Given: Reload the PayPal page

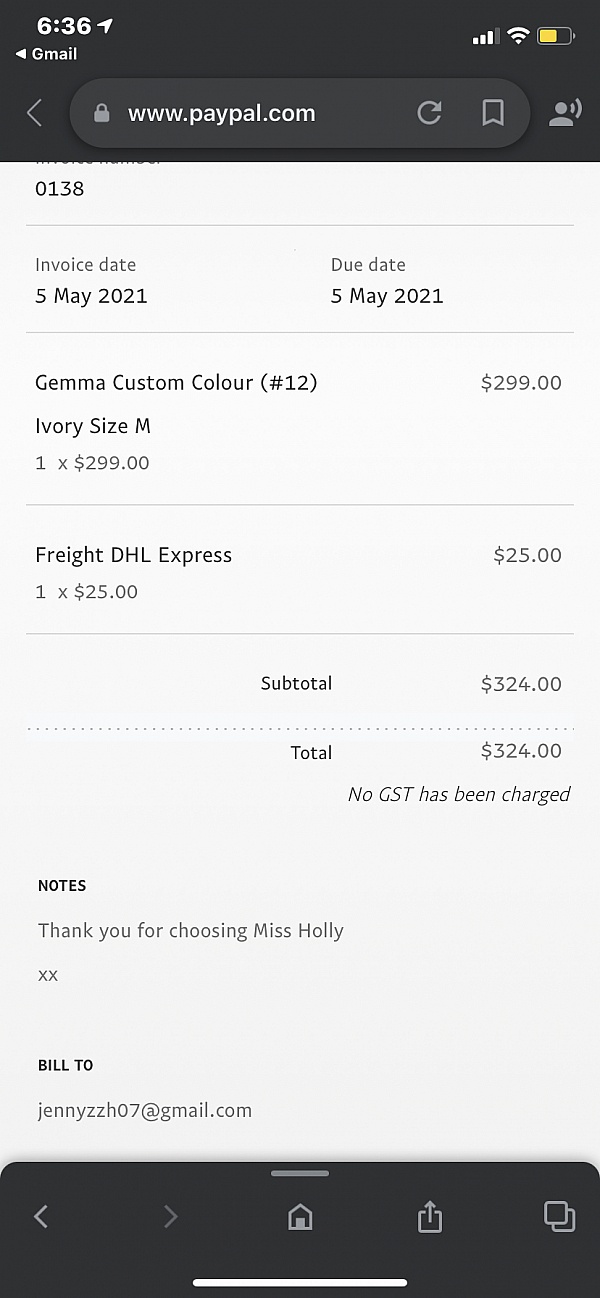Looking at the screenshot, I should pos(429,113).
